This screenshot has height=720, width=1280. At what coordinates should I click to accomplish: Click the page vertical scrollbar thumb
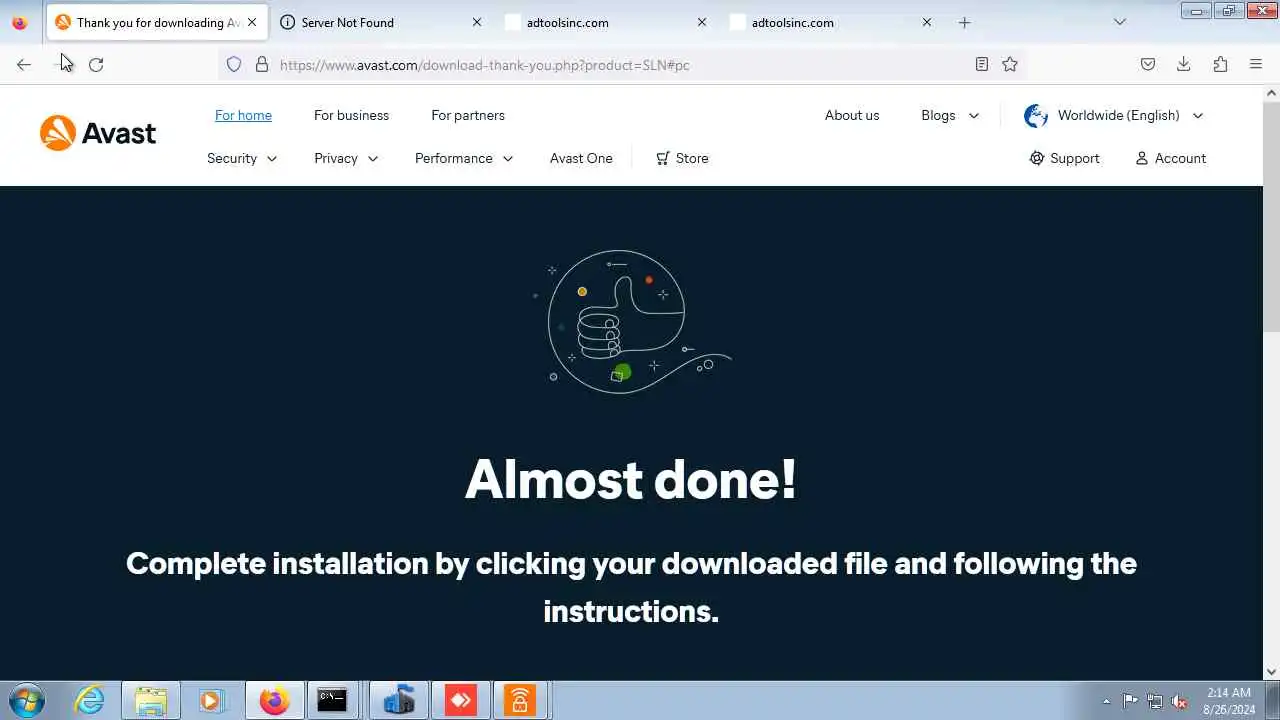pyautogui.click(x=1271, y=215)
